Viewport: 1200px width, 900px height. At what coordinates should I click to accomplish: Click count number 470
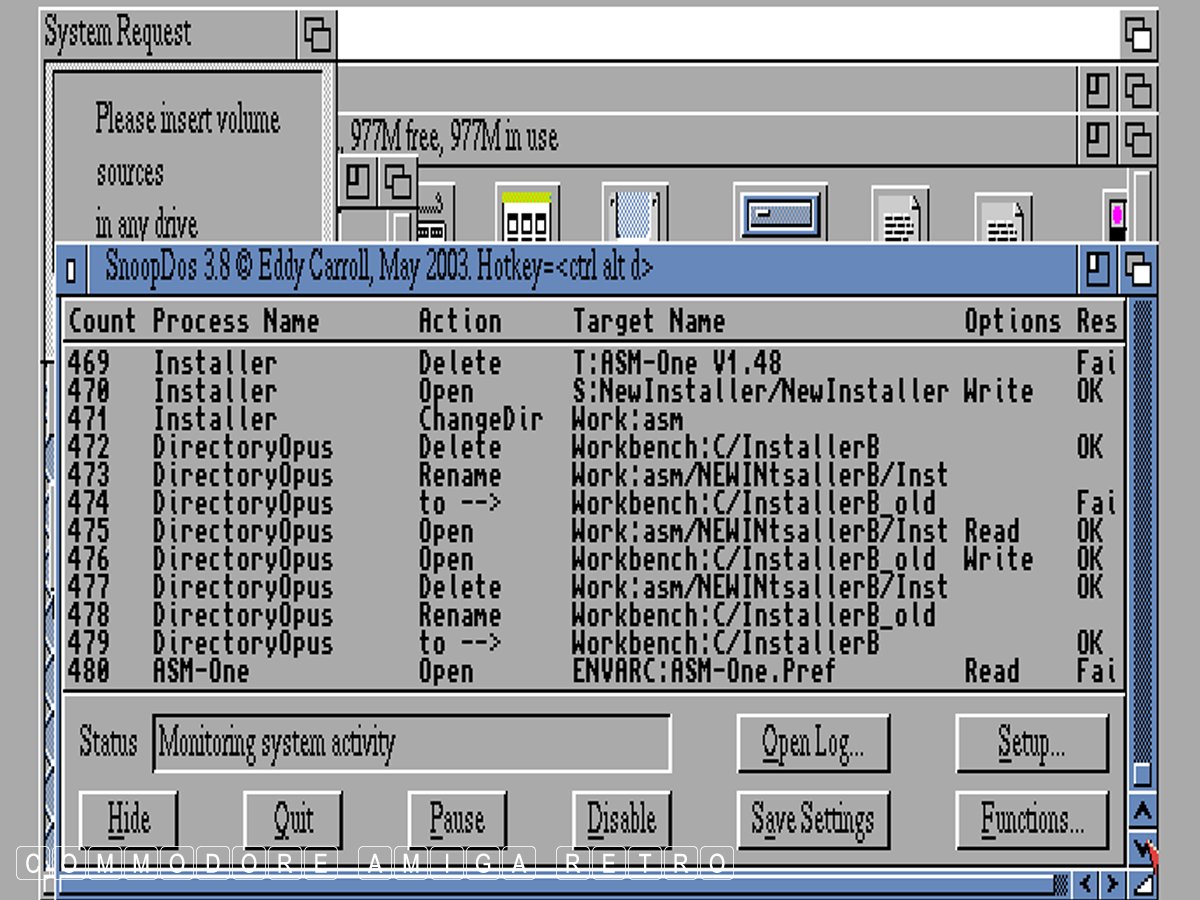pyautogui.click(x=89, y=391)
